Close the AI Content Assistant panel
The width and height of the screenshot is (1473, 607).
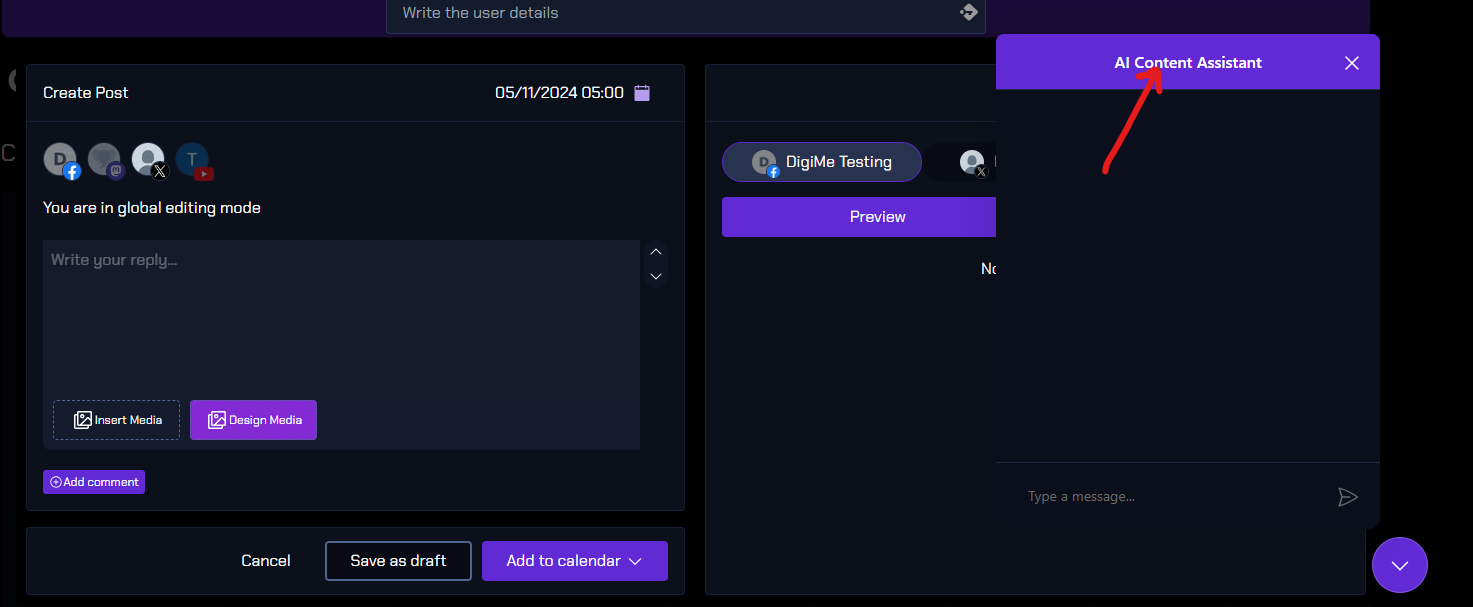click(1351, 63)
